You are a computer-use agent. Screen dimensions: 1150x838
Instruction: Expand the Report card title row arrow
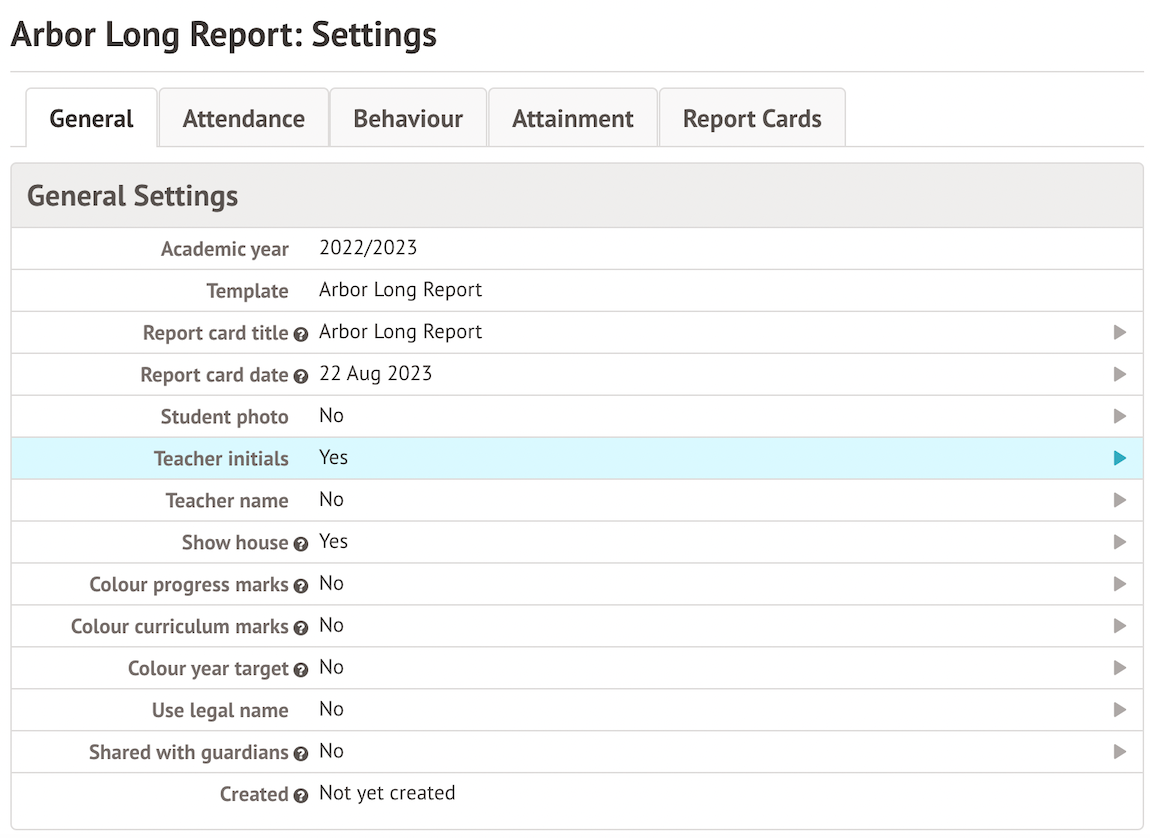point(1120,332)
